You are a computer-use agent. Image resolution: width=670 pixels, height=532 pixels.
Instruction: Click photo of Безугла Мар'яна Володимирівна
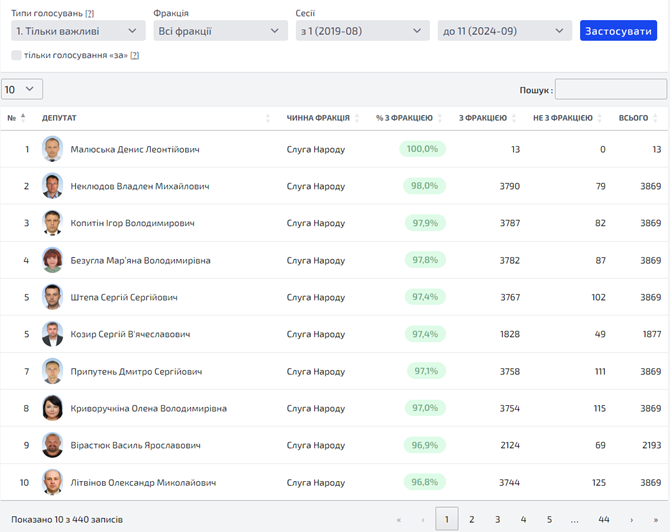pos(53,260)
